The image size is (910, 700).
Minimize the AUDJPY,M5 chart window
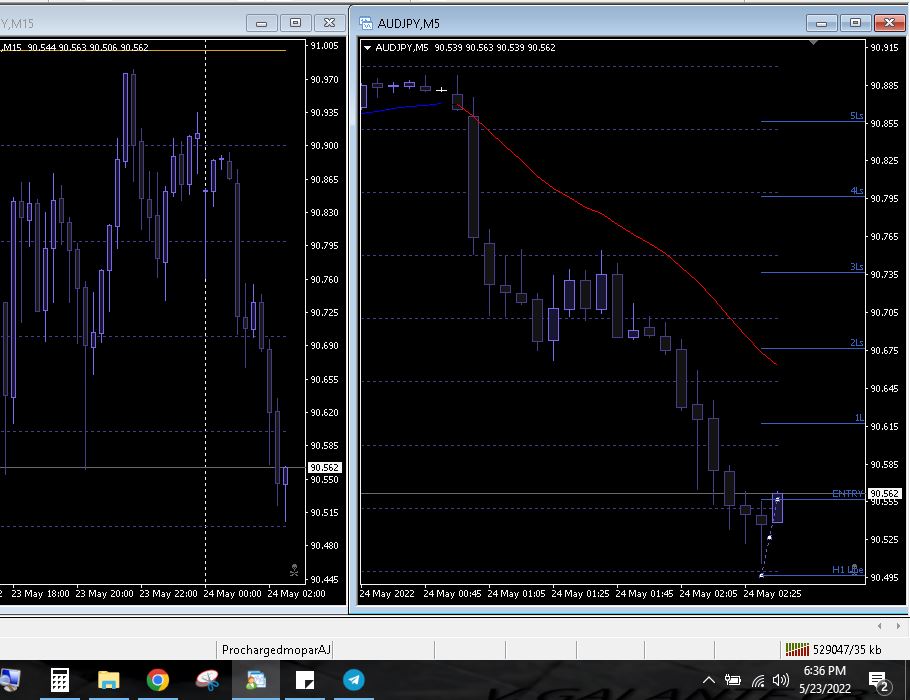tap(823, 23)
